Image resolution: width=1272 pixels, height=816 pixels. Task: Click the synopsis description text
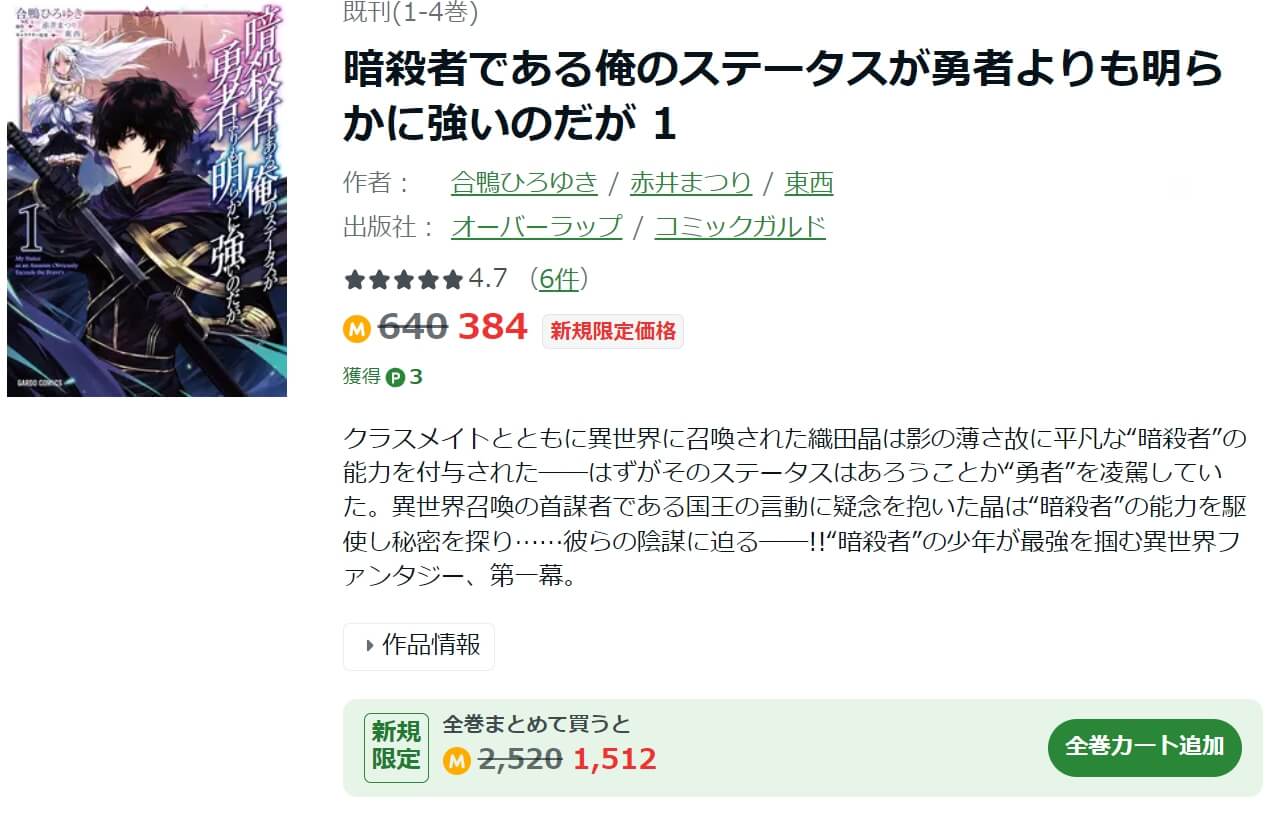pos(792,508)
